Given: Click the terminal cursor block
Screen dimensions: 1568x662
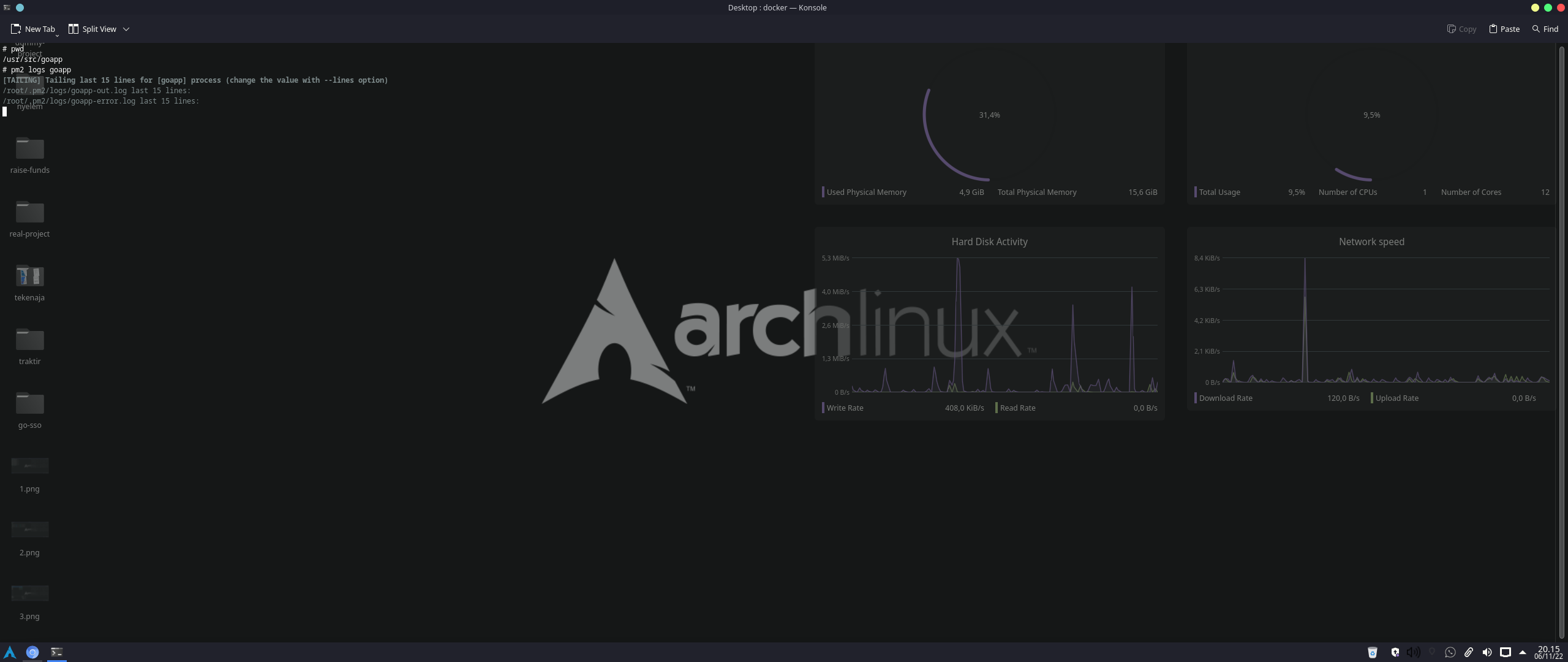Looking at the screenshot, I should [x=5, y=112].
